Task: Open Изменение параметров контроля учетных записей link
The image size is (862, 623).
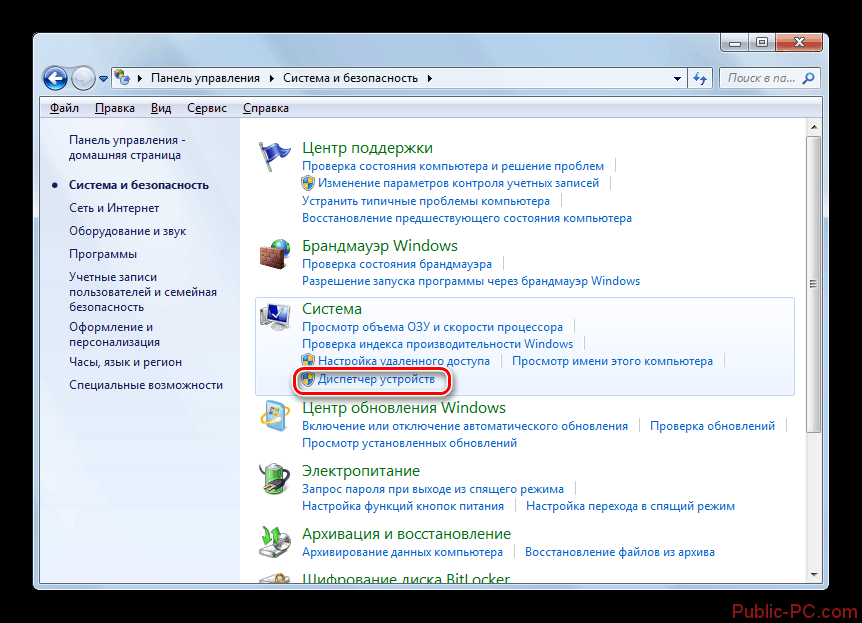Action: (x=458, y=183)
